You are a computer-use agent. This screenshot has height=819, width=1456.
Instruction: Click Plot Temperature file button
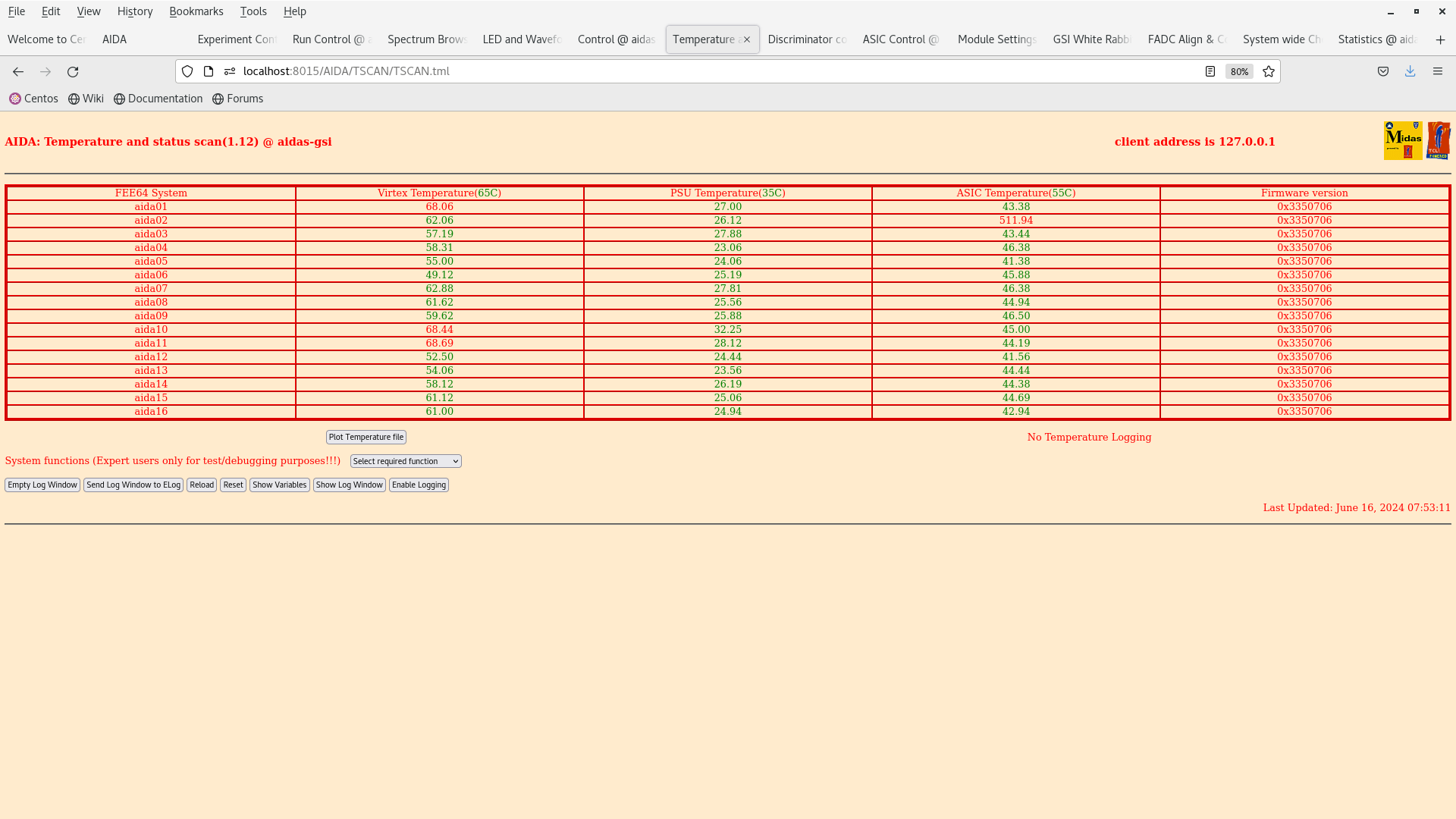pyautogui.click(x=366, y=436)
